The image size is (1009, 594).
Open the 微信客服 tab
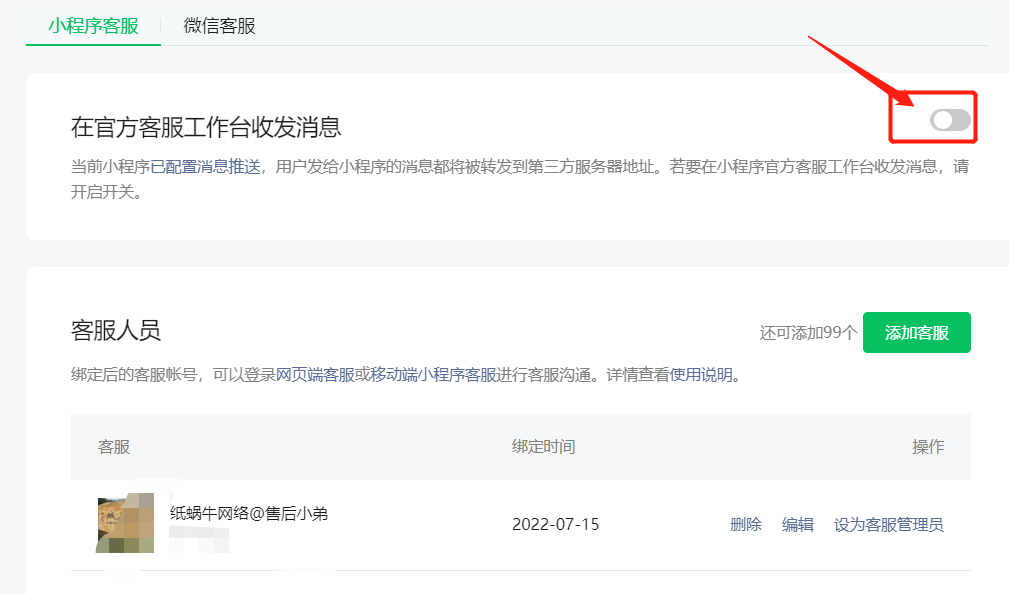tap(219, 26)
